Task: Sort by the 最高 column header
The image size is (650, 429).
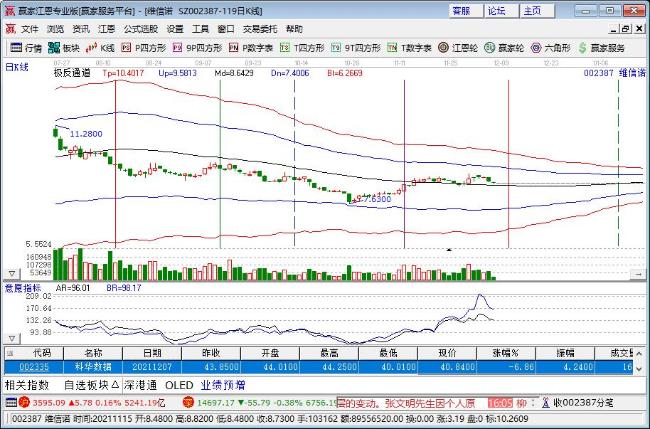Action: click(x=329, y=353)
